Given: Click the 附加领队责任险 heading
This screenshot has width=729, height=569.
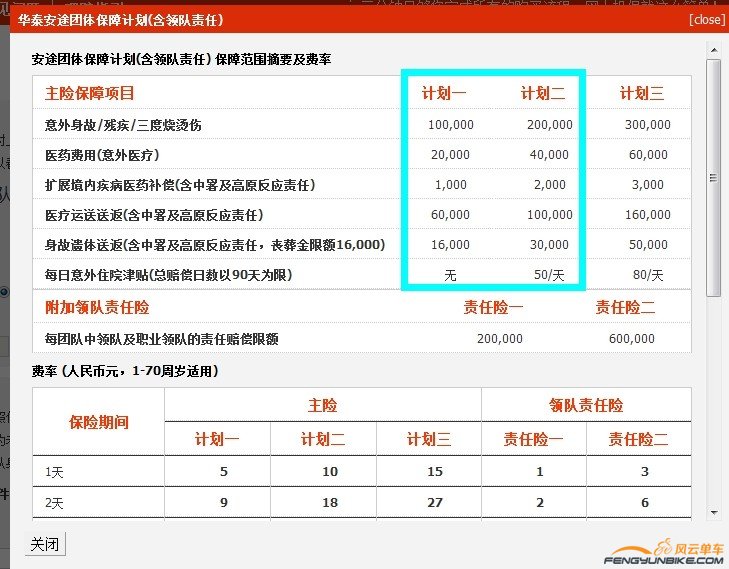Looking at the screenshot, I should 97,307.
